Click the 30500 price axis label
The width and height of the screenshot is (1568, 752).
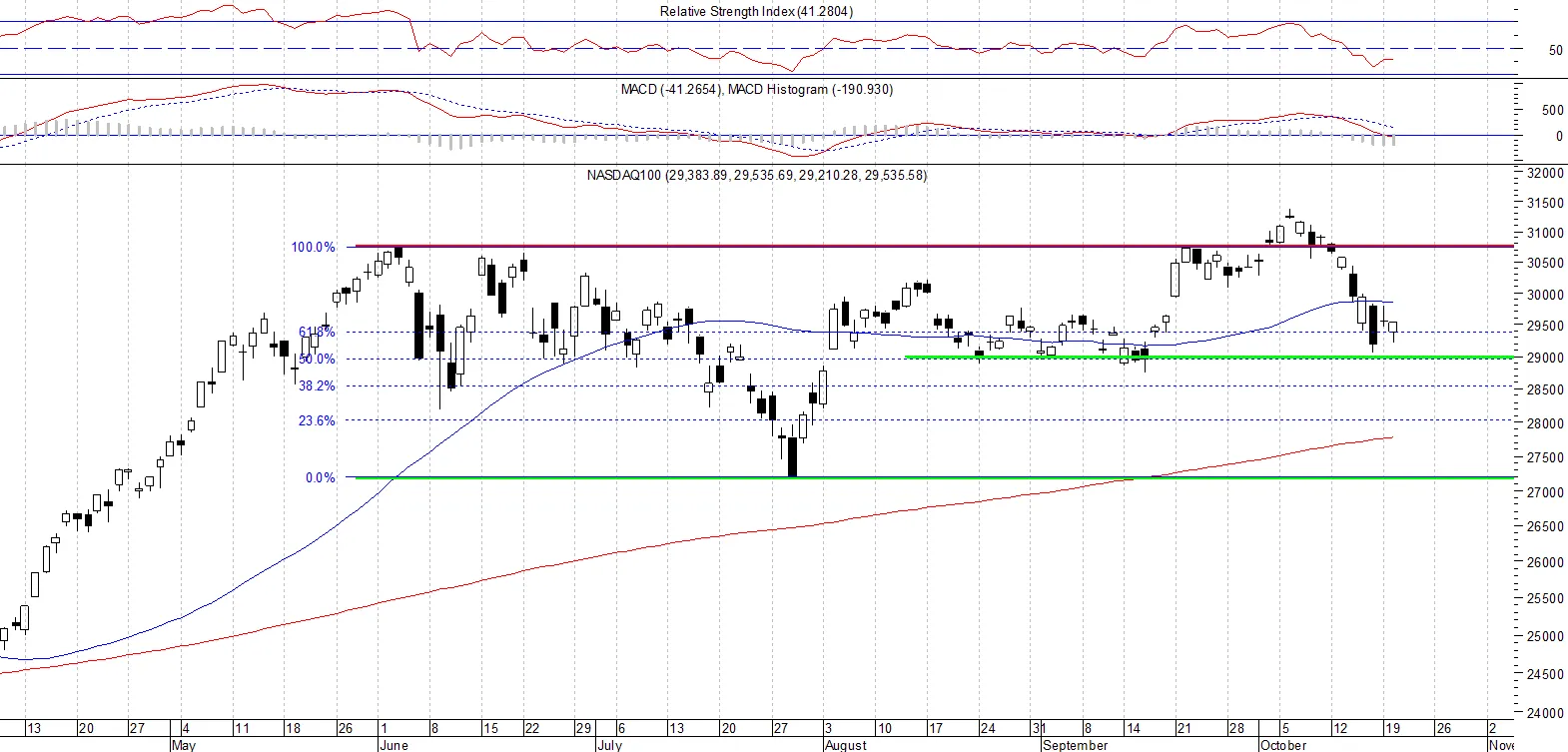pyautogui.click(x=1545, y=264)
